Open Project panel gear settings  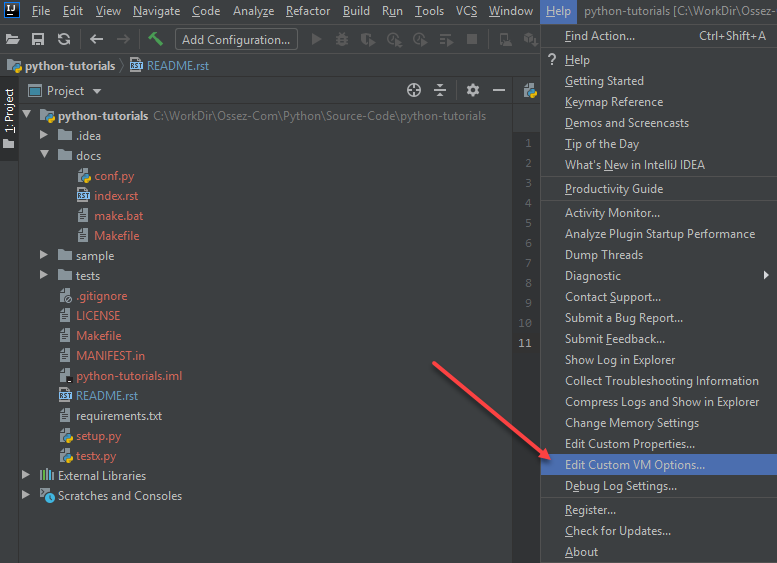(x=473, y=90)
